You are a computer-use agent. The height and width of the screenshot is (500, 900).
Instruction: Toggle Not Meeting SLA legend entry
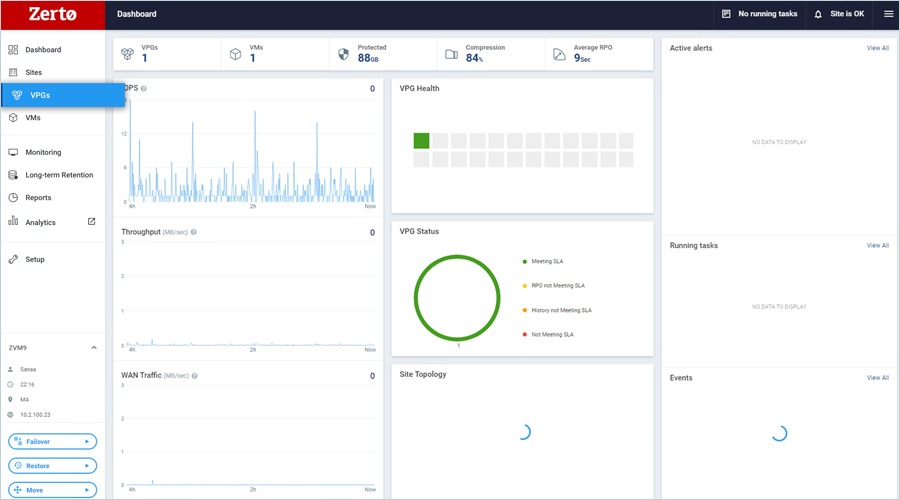tap(552, 334)
